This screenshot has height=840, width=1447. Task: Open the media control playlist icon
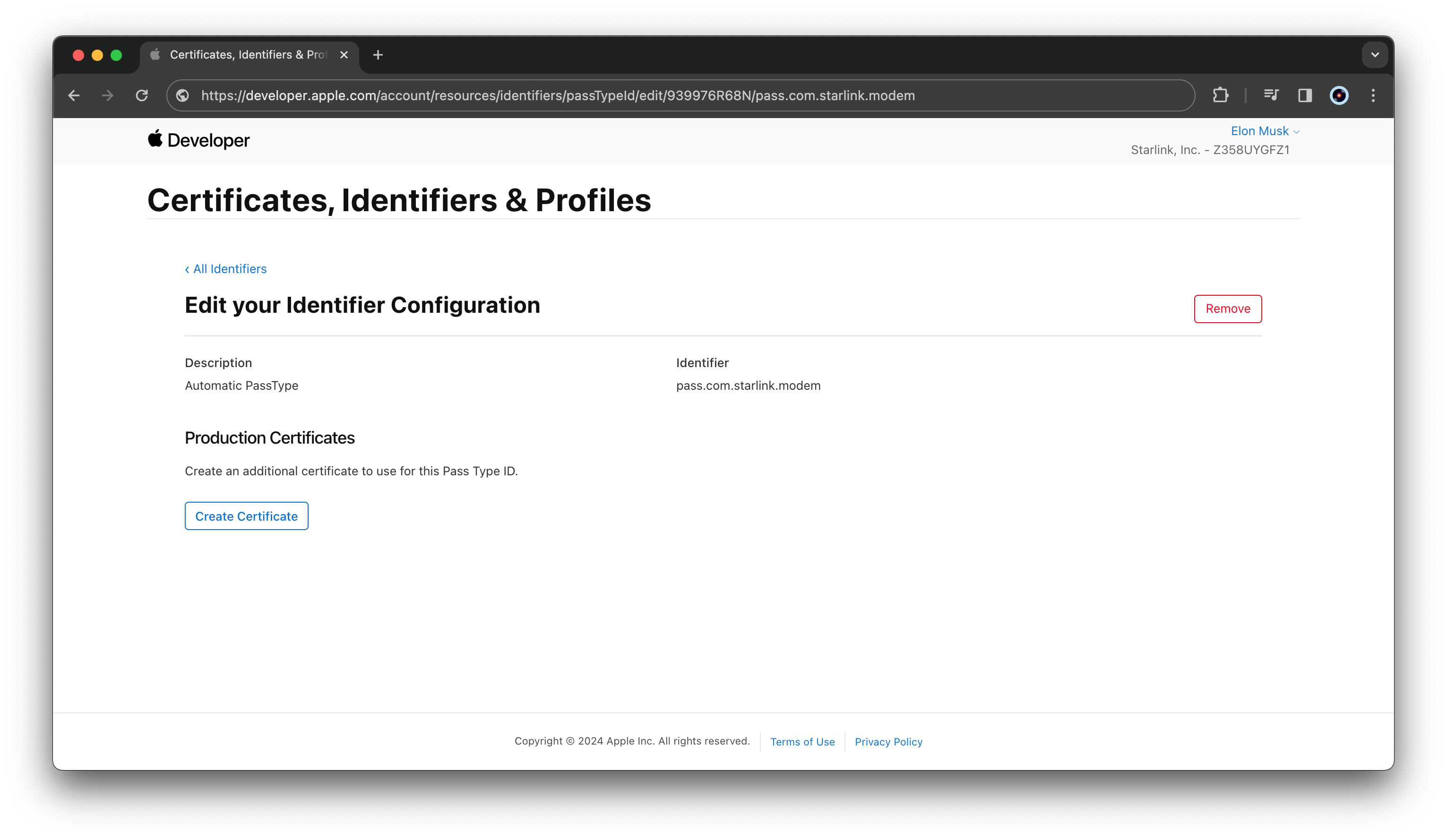click(x=1271, y=95)
